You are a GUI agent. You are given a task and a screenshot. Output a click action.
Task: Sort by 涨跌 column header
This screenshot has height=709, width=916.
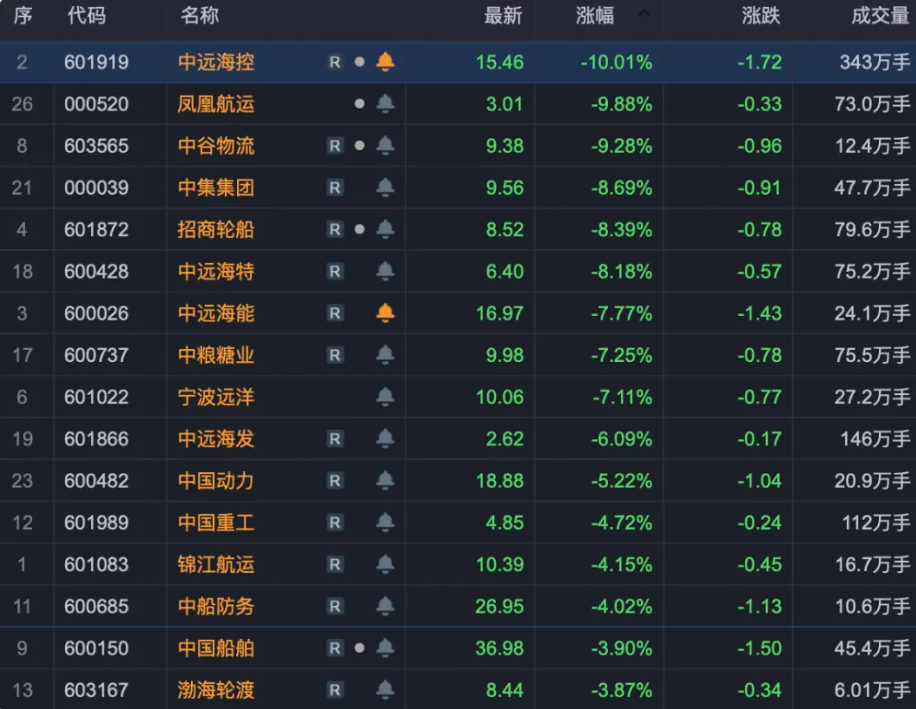[x=761, y=15]
